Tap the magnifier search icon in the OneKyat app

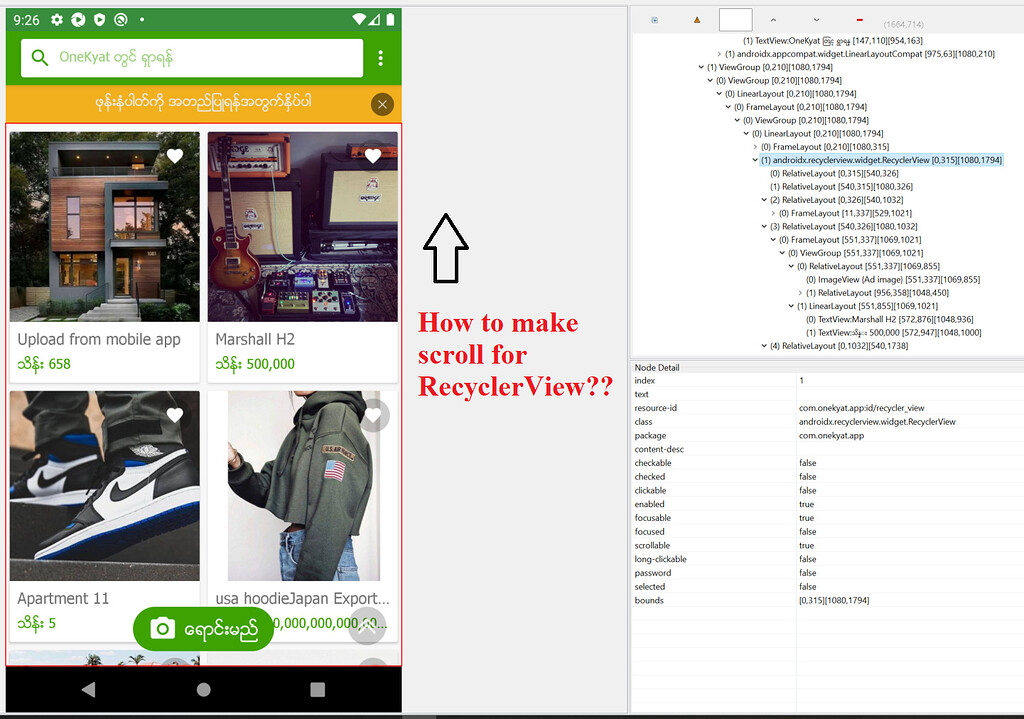pos(40,59)
